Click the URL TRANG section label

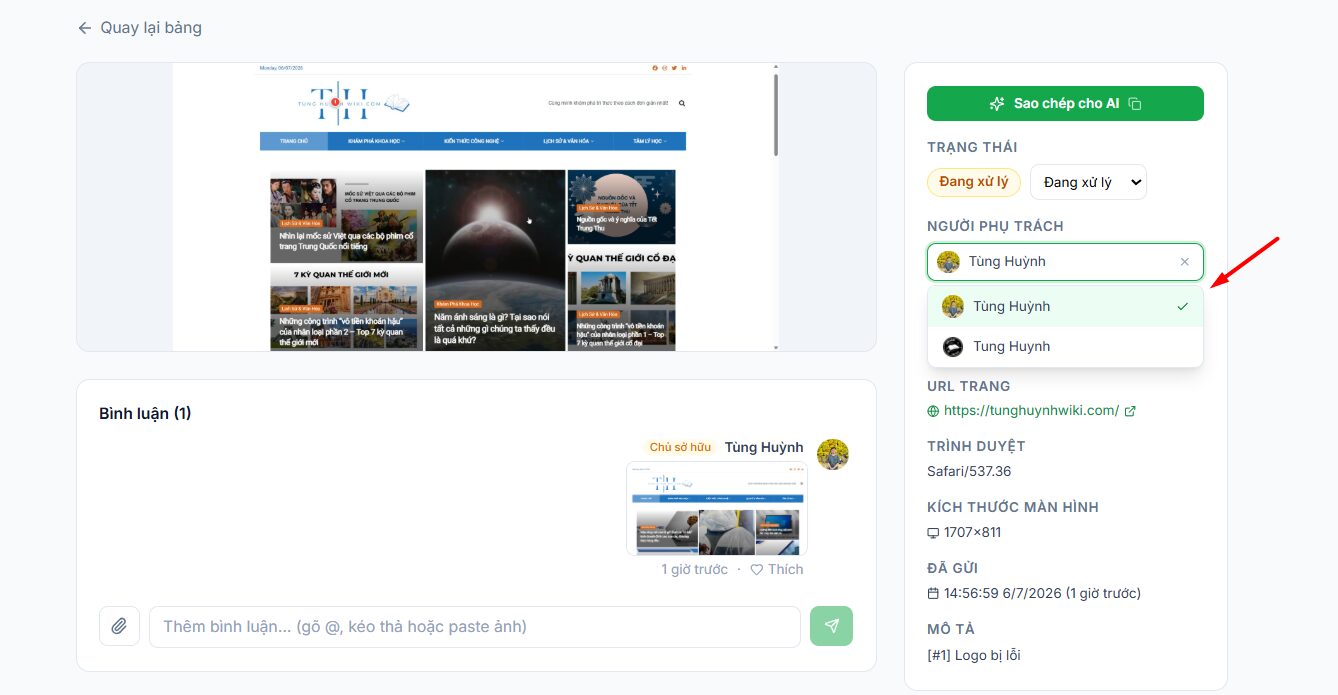pyautogui.click(x=969, y=386)
